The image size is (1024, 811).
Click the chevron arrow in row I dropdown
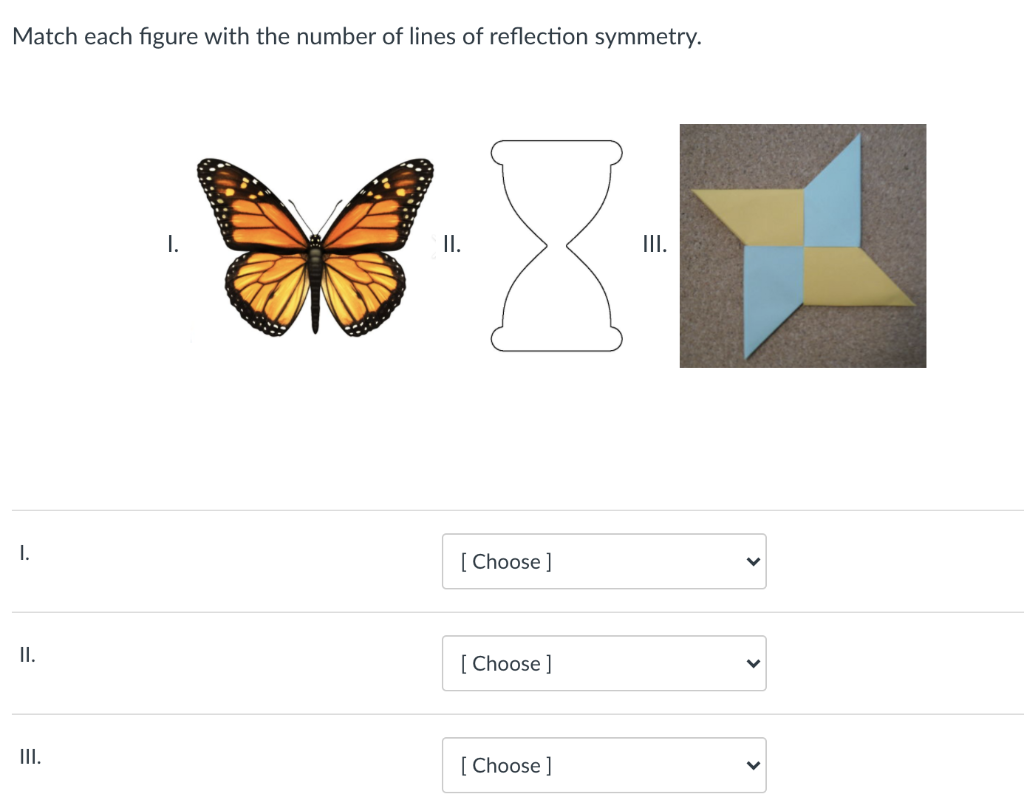coord(752,562)
